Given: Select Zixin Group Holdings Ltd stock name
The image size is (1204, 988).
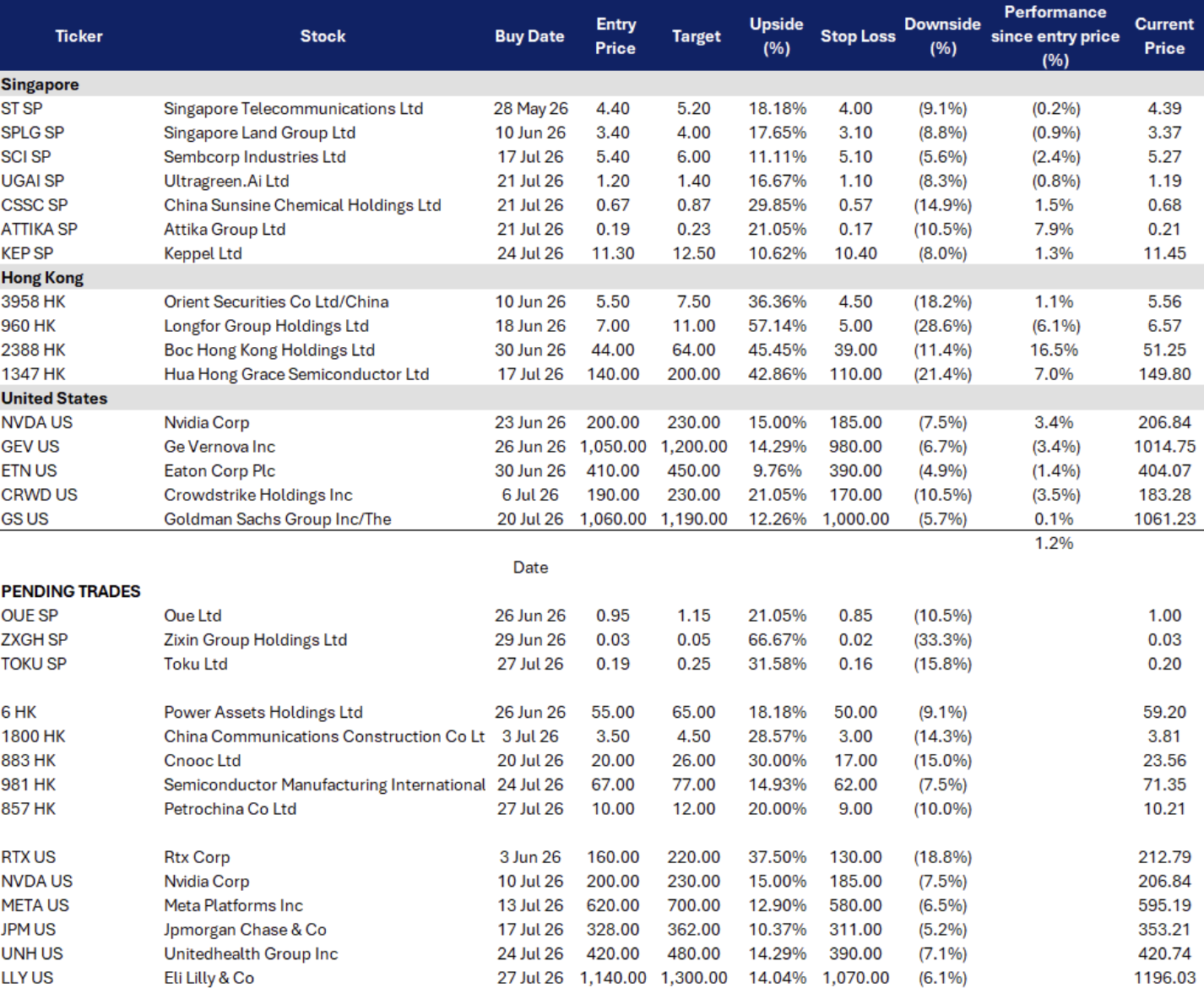Looking at the screenshot, I should (x=255, y=640).
